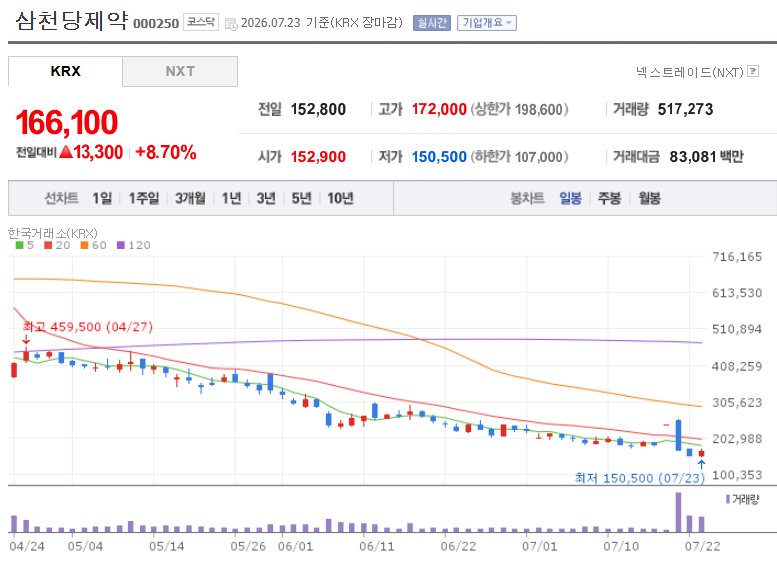
Task: Click the current price 166,100
Action: (x=67, y=122)
